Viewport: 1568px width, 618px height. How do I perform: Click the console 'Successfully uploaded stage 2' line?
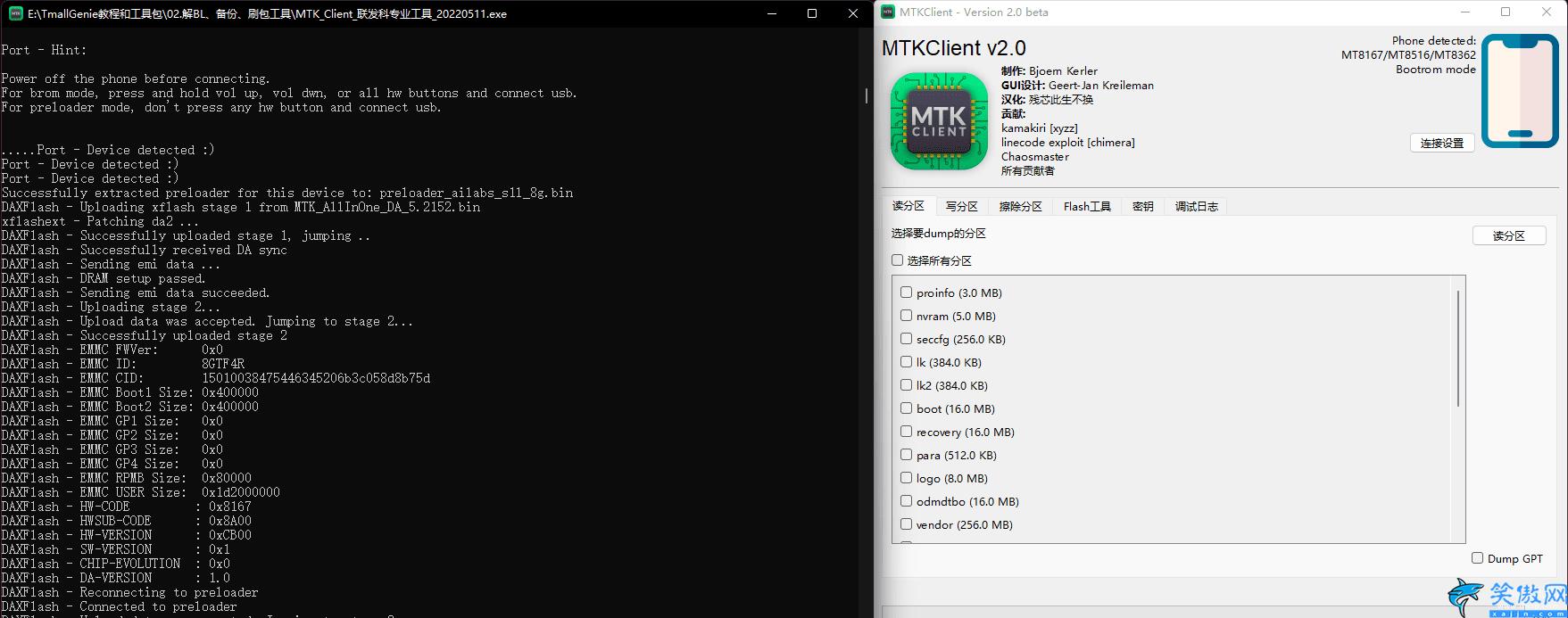[x=145, y=335]
